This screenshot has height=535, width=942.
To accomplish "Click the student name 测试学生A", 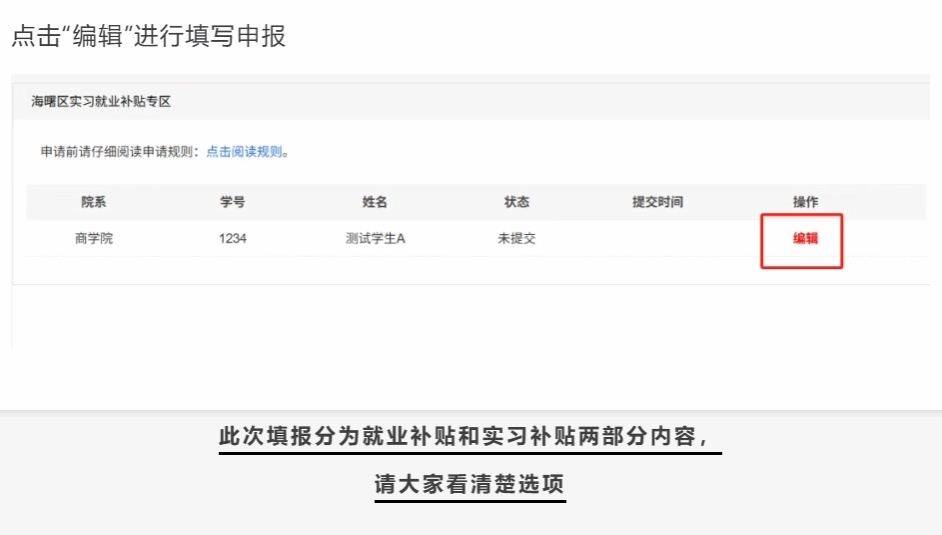I will tap(374, 239).
